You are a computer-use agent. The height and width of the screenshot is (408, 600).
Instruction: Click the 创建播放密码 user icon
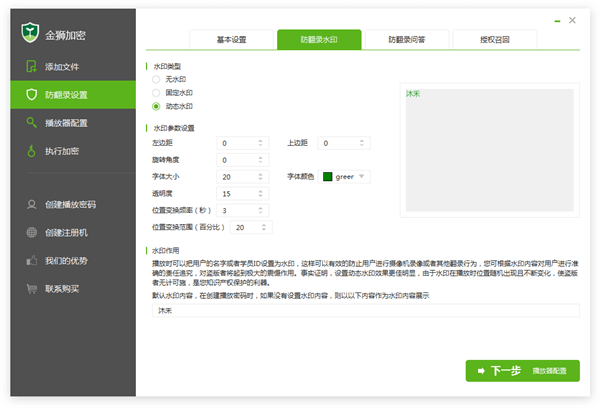31,204
